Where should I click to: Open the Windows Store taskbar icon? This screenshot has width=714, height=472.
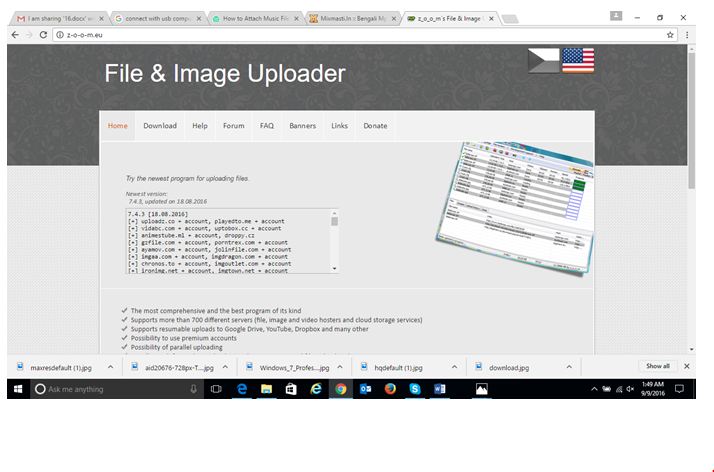coord(291,389)
